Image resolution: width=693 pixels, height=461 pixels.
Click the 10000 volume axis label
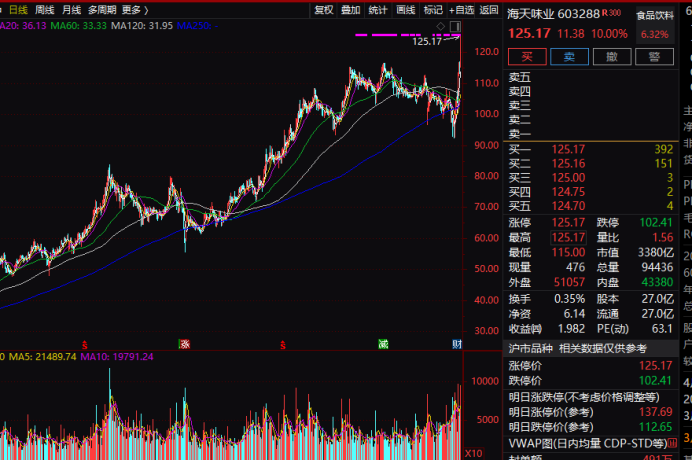click(485, 381)
